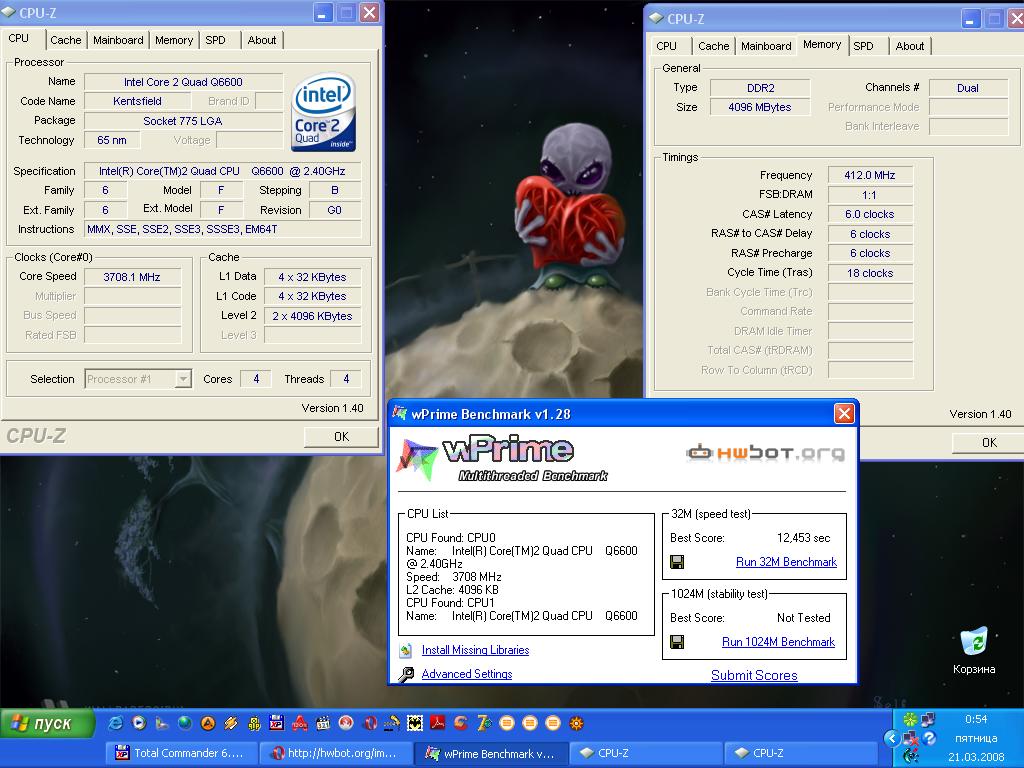Open SPD tab in right CPU-Z window
The width and height of the screenshot is (1024, 768).
[x=863, y=46]
